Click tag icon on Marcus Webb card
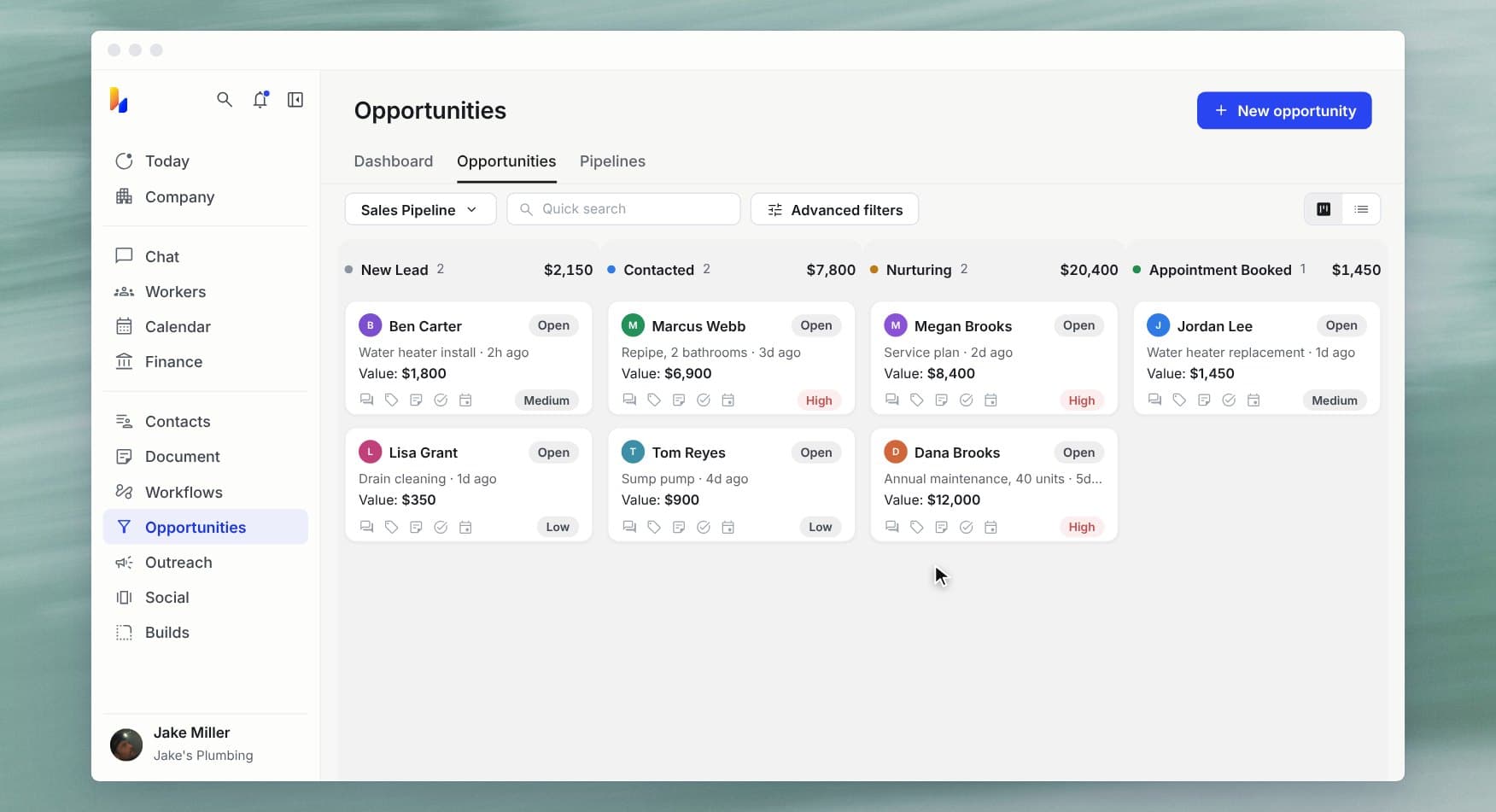This screenshot has height=812, width=1496. (x=654, y=400)
